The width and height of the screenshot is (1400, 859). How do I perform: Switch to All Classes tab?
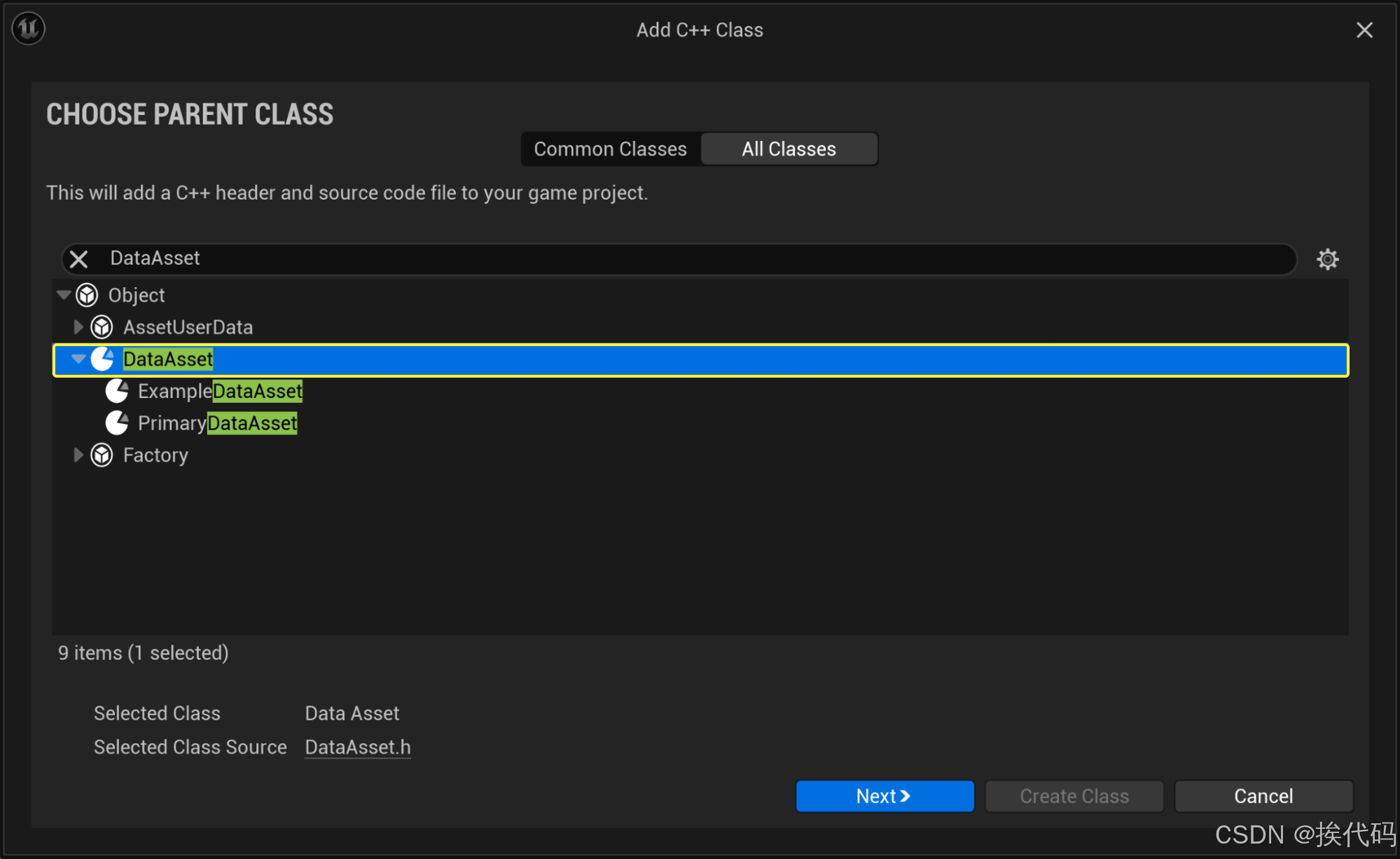789,149
